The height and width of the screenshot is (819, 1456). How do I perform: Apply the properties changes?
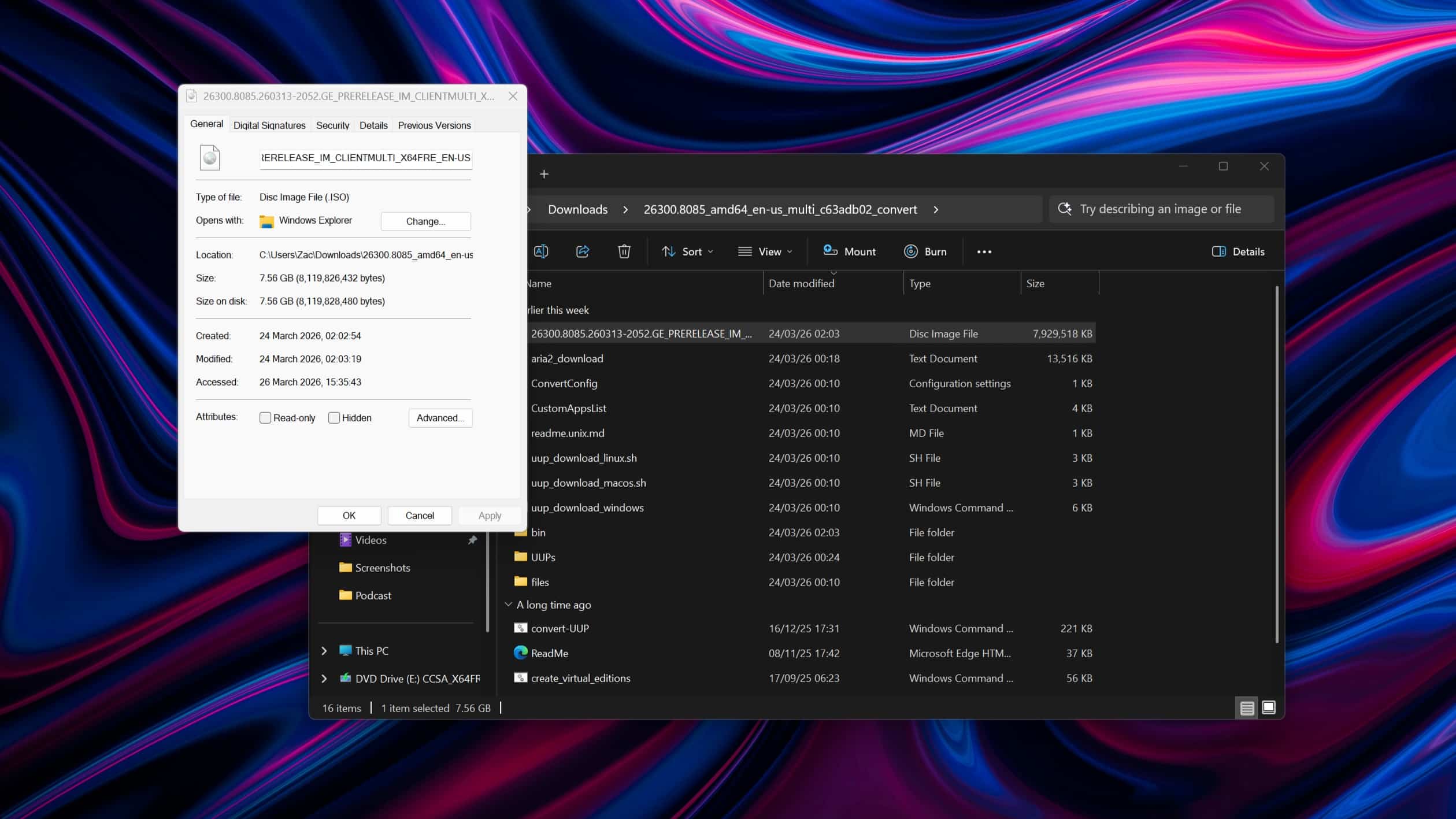(489, 515)
